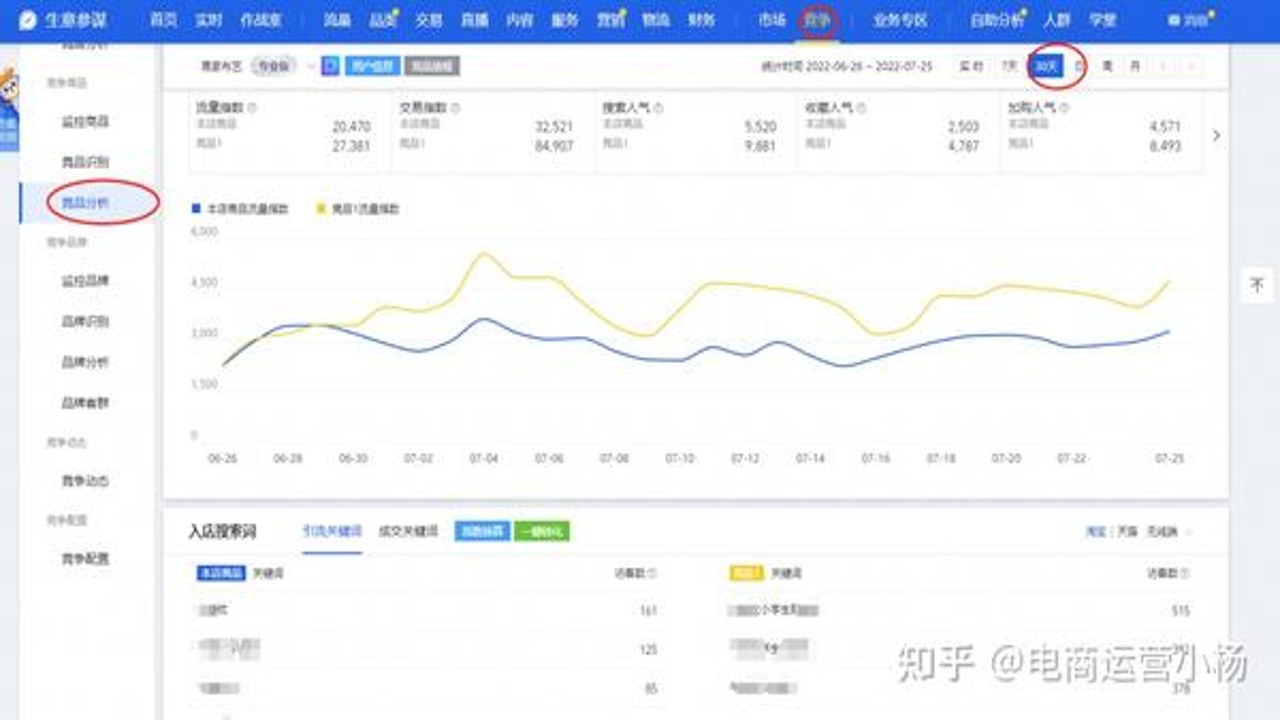1280x720 pixels.
Task: Select the 周 date range button
Action: (x=1107, y=66)
